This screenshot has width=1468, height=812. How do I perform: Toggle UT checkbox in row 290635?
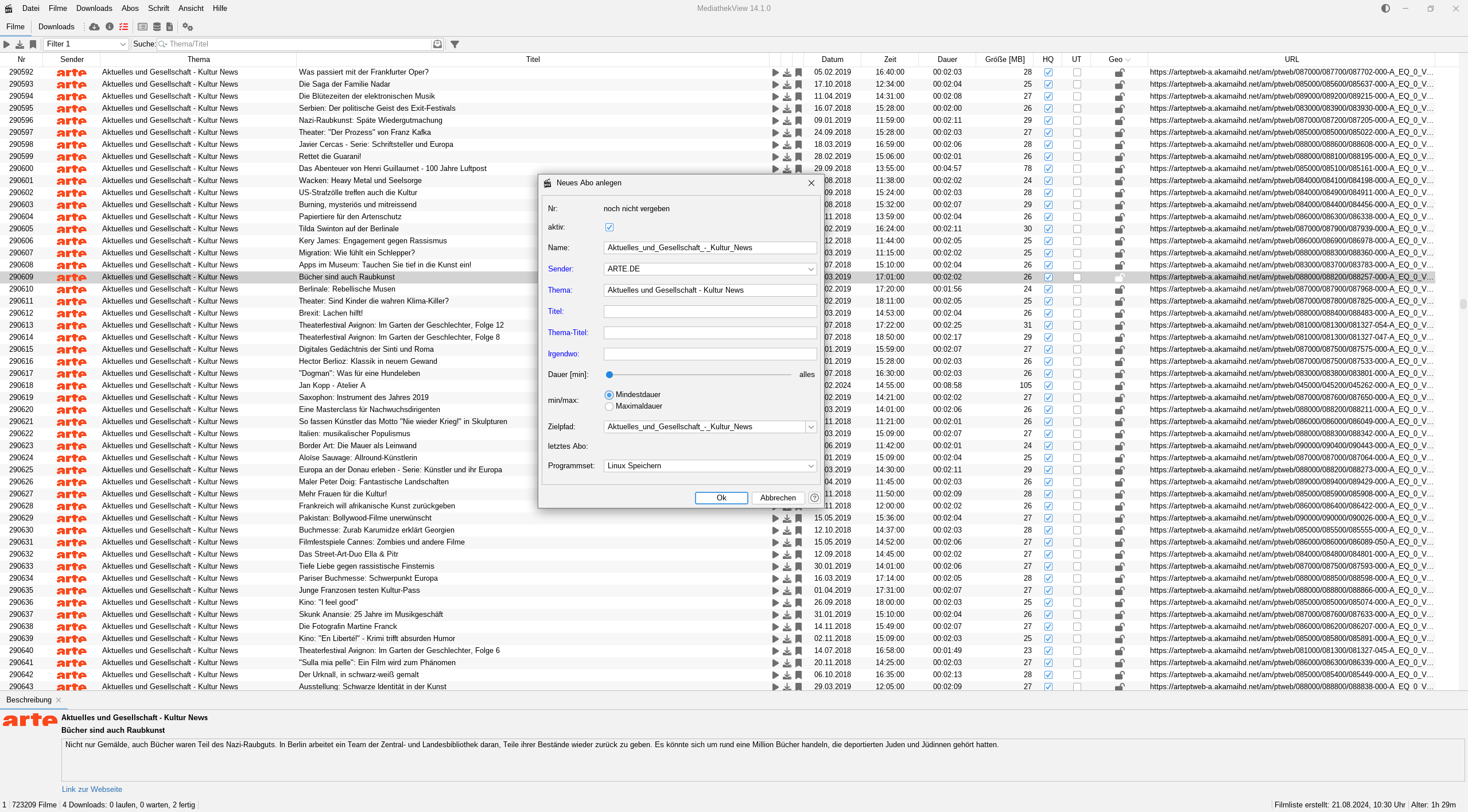pyautogui.click(x=1077, y=590)
